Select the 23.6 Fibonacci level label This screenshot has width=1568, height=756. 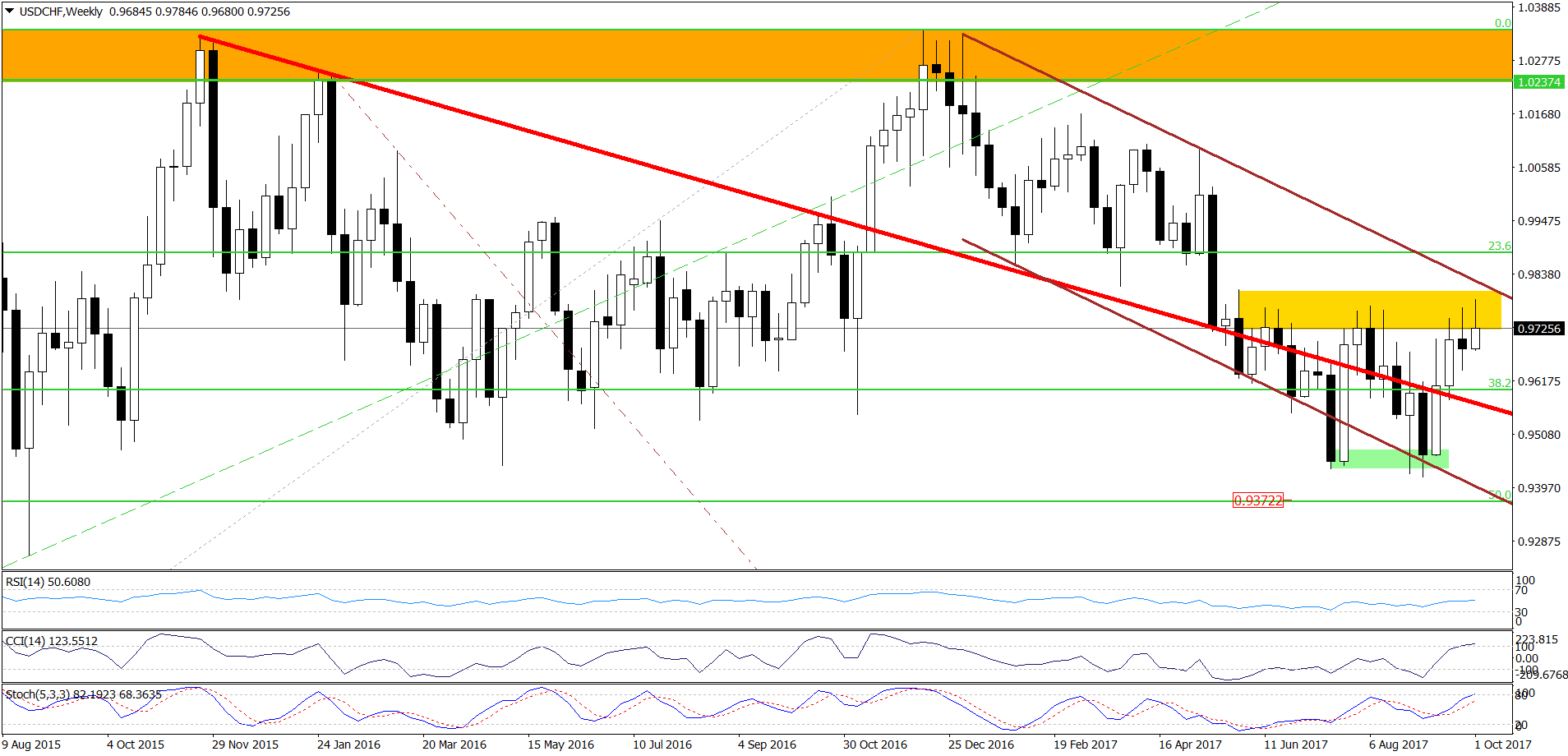(x=1499, y=246)
